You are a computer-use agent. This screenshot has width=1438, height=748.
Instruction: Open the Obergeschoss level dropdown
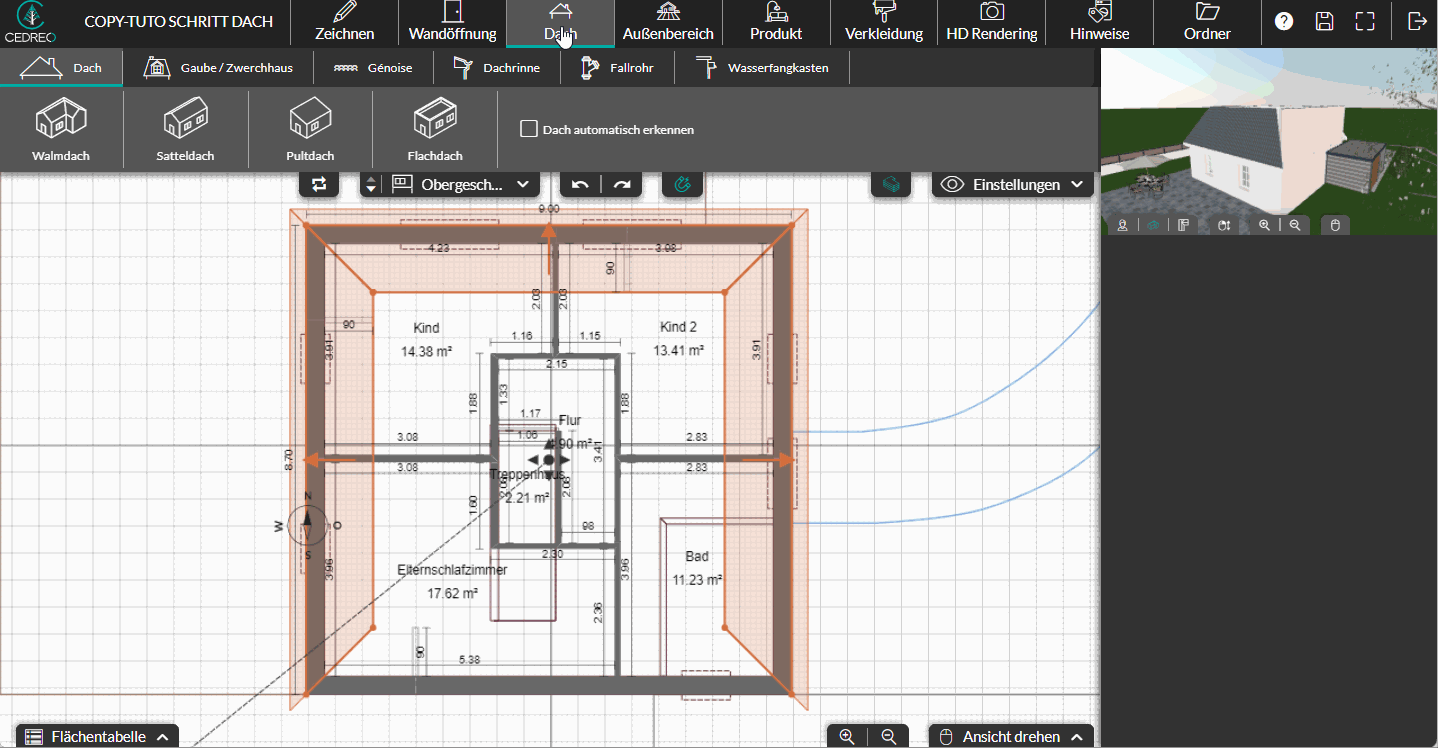pyautogui.click(x=461, y=184)
